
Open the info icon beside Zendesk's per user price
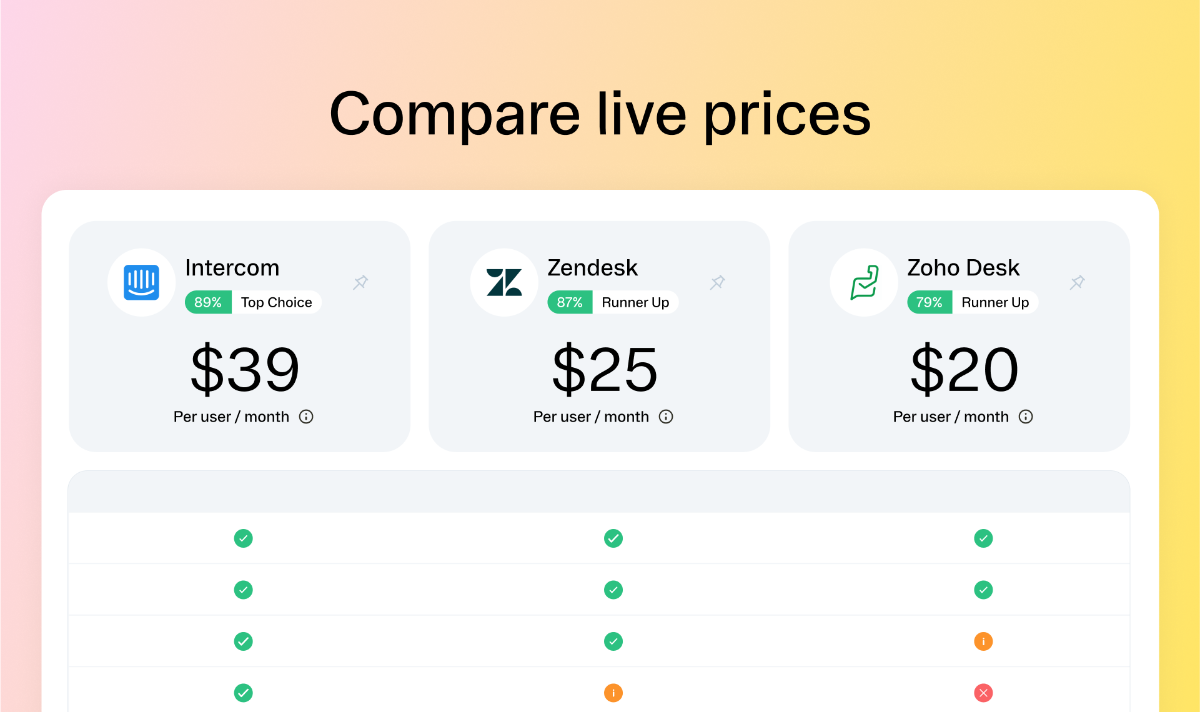666,417
